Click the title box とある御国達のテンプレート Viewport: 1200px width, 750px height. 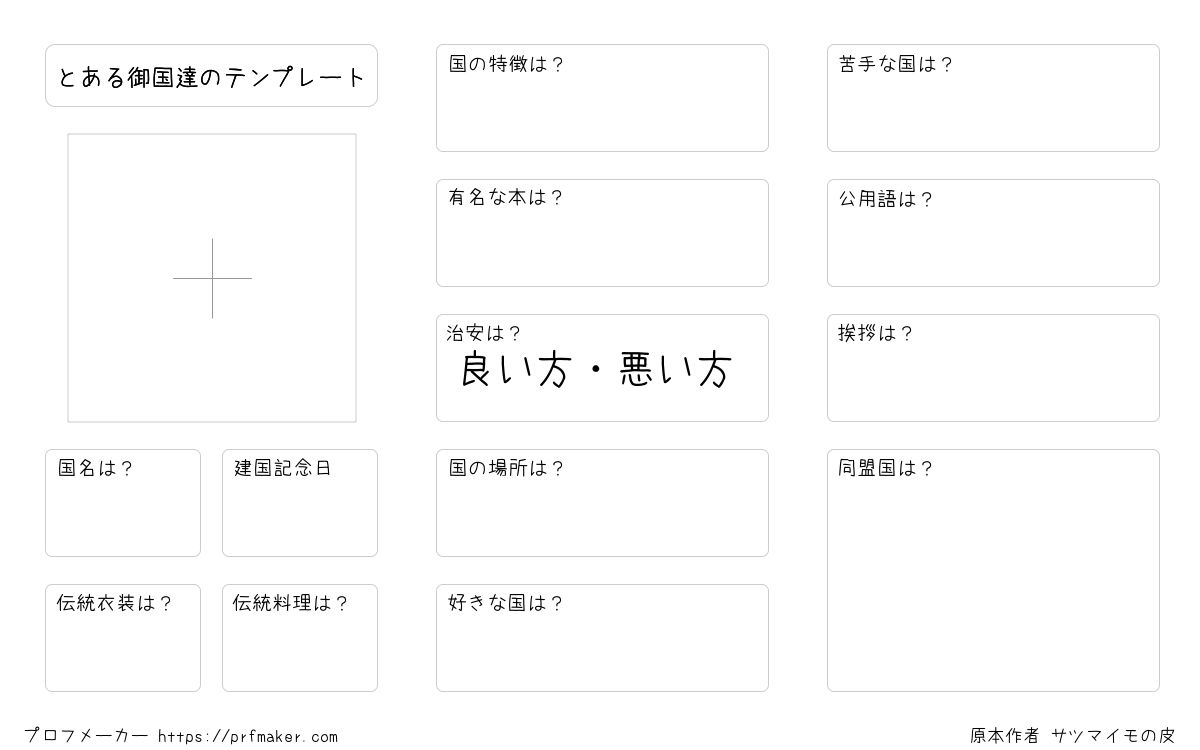coord(211,75)
